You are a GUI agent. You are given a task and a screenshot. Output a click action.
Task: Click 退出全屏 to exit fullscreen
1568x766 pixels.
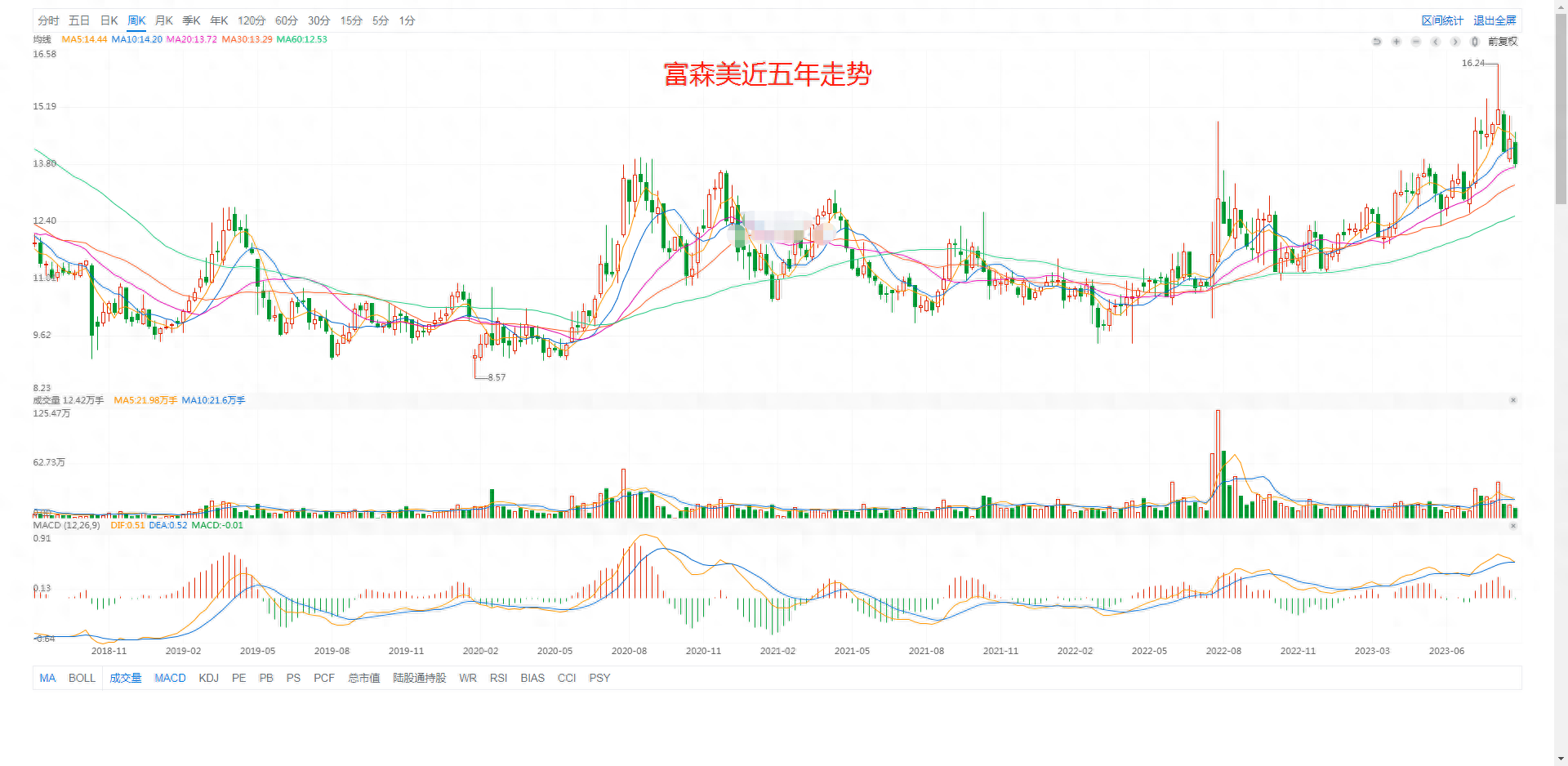(x=1494, y=20)
